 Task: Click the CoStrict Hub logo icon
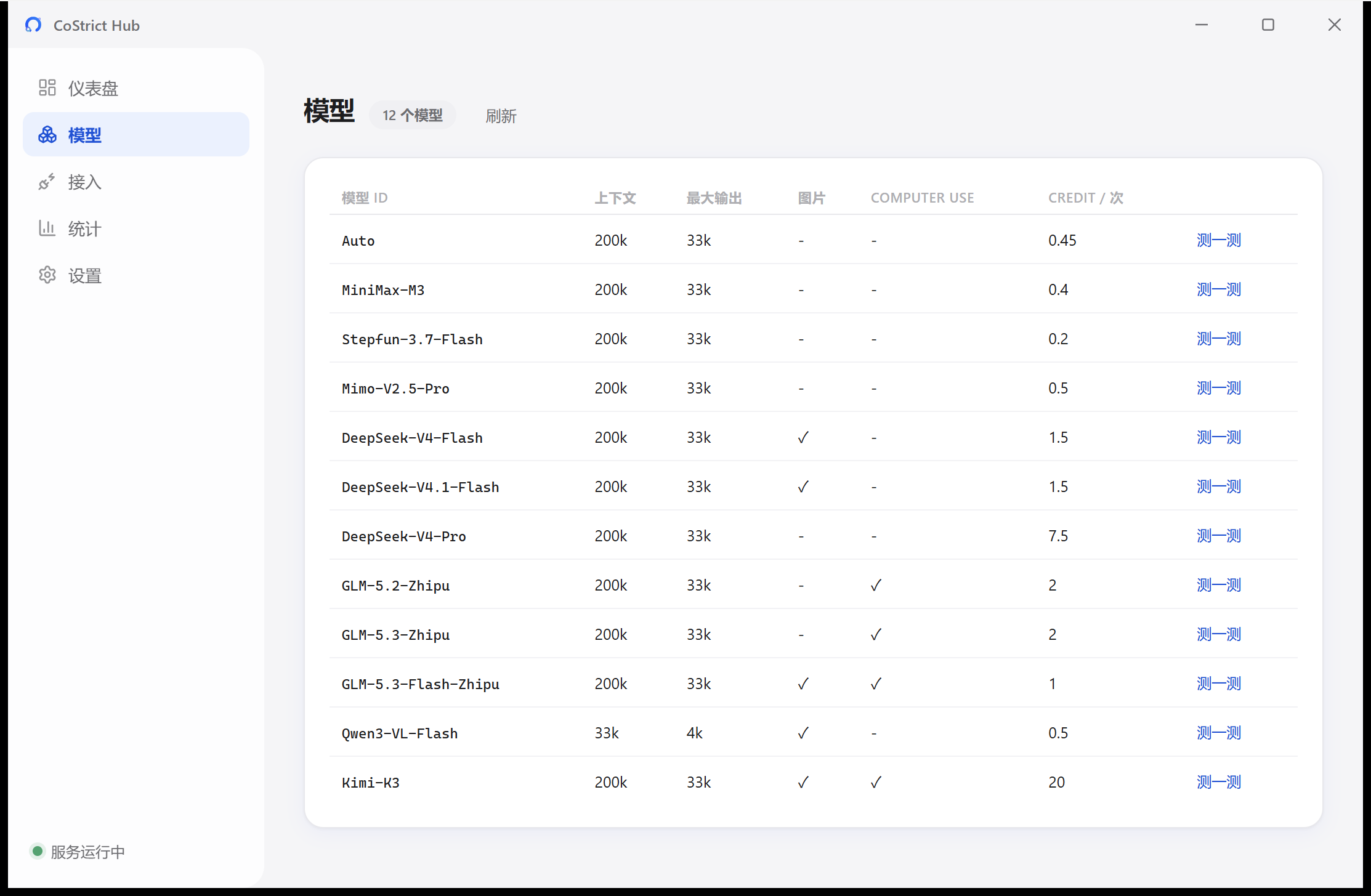pos(33,25)
